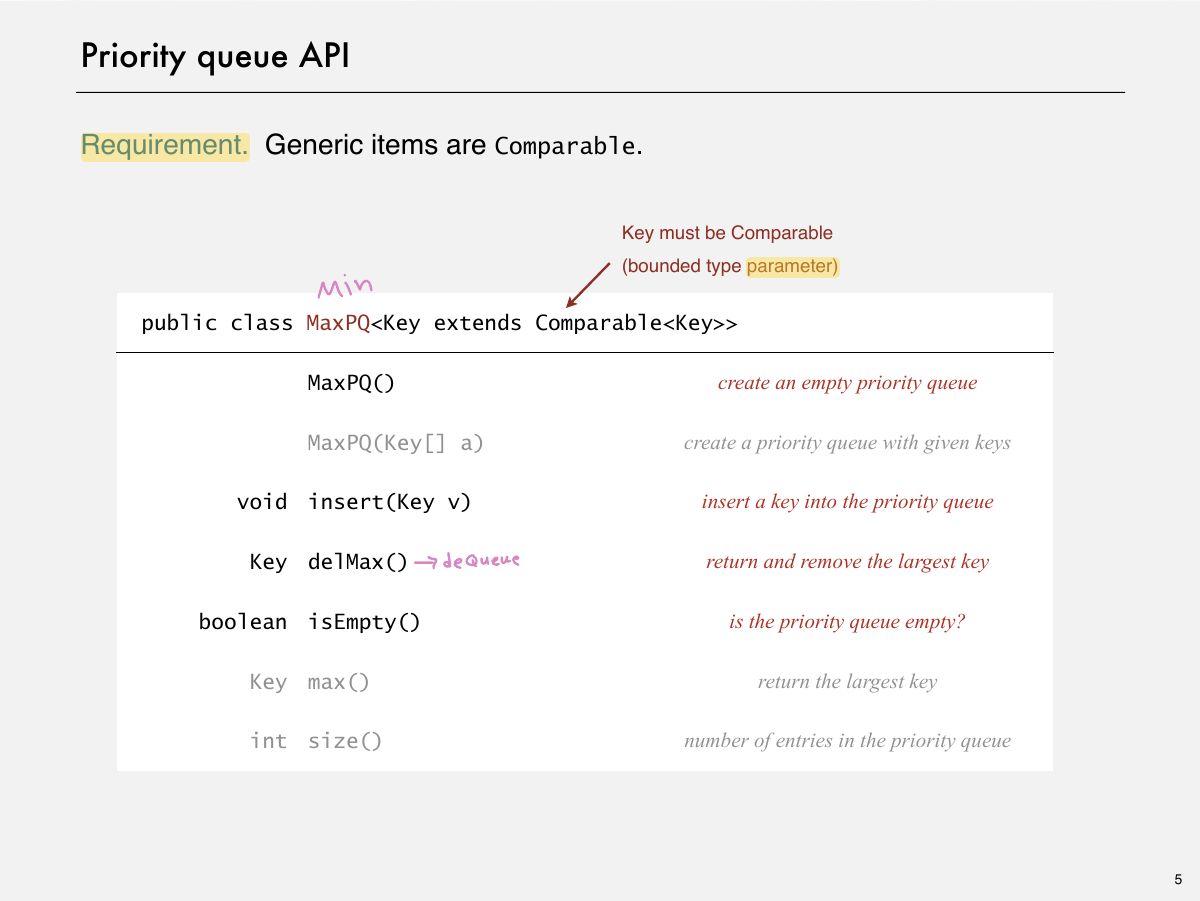This screenshot has height=901, width=1200.
Task: Click the monospaced word 'Comparable.' in the requirement line
Action: pyautogui.click(x=569, y=146)
